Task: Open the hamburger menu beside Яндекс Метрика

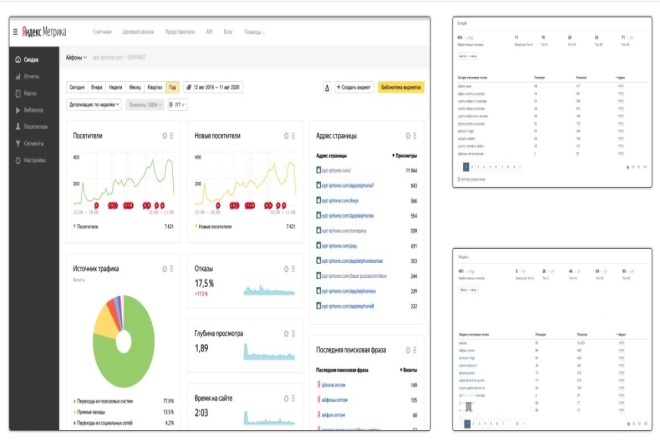Action: (x=15, y=32)
